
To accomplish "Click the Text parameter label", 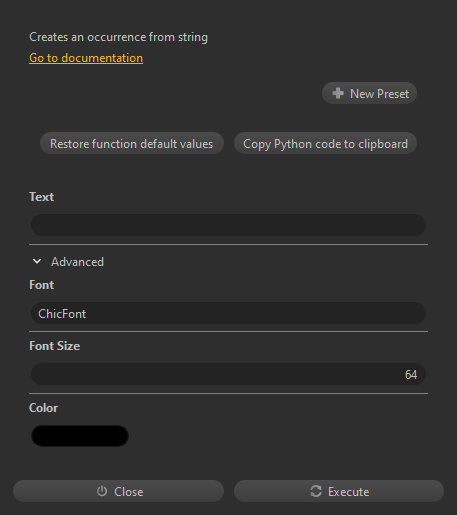I will (41, 197).
